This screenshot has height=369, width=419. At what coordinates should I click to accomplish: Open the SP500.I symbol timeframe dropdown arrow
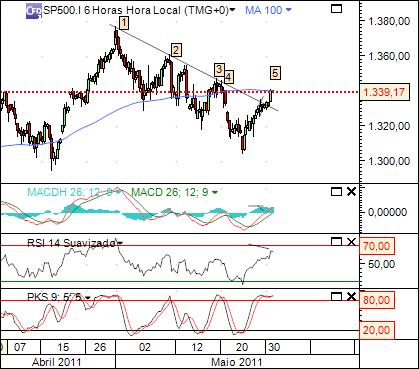tap(232, 10)
